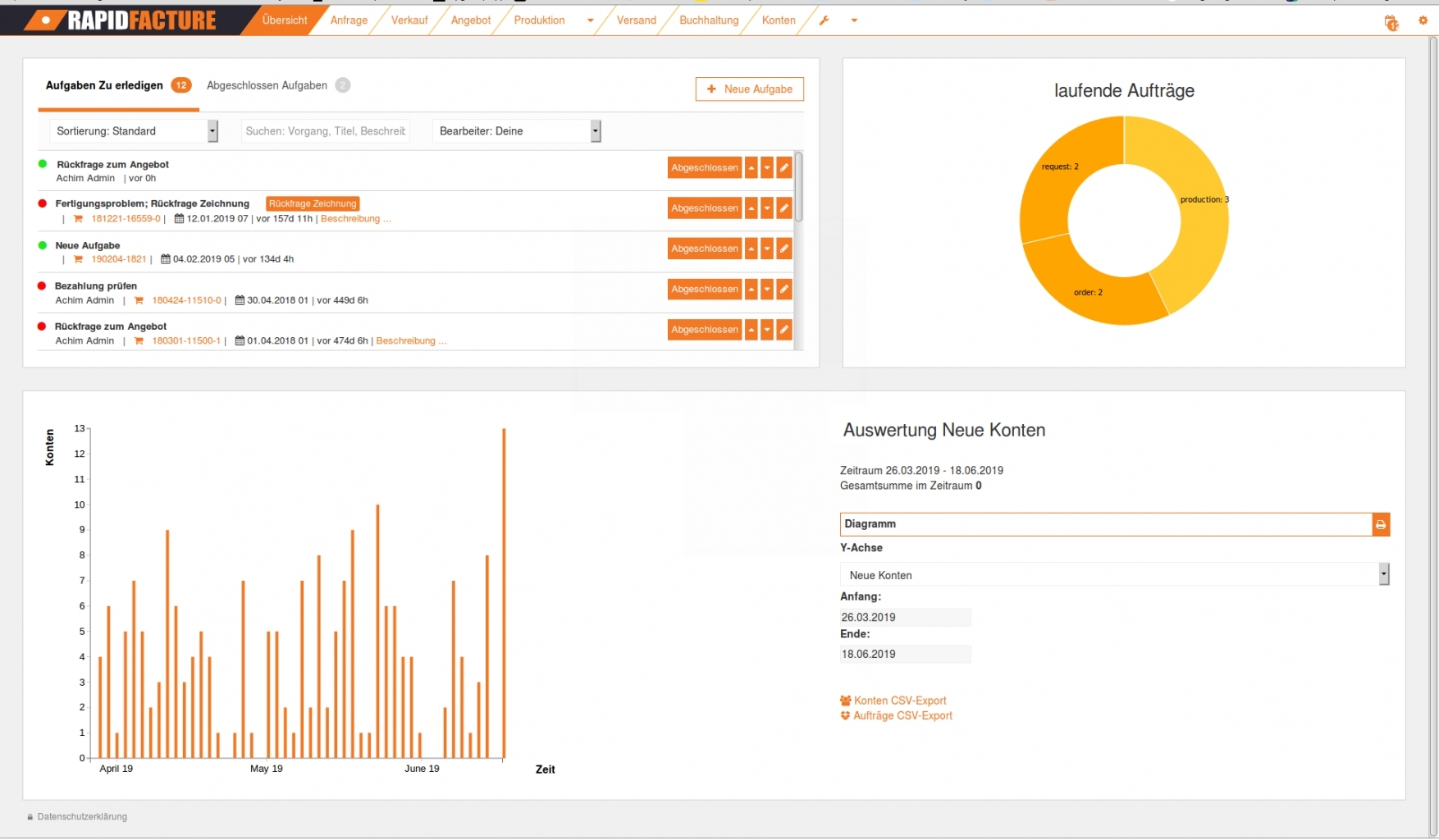Show Beschreibung for Fertigungsproblem task
This screenshot has width=1439, height=840.
coord(355,219)
